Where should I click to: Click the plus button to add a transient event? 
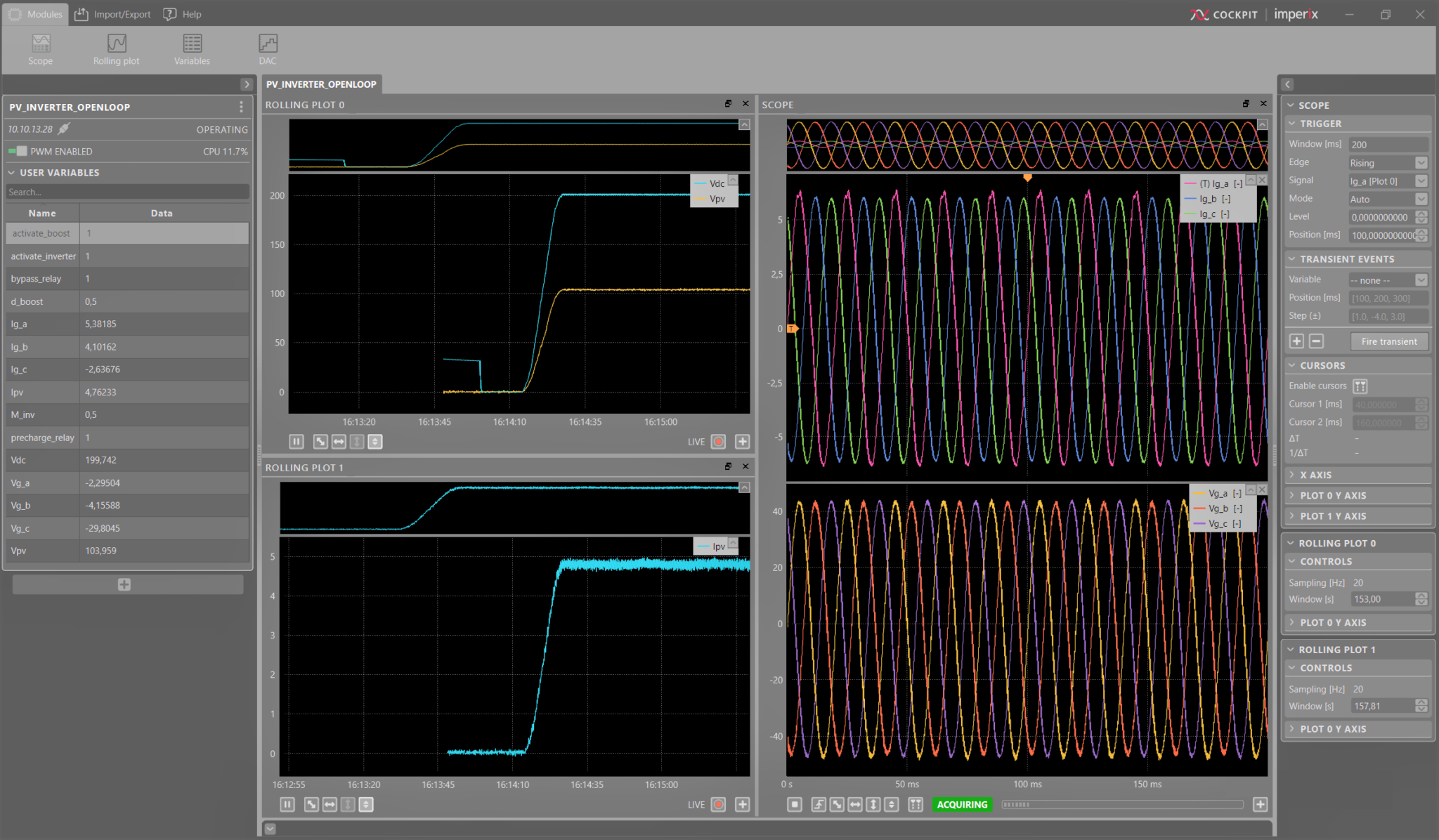pyautogui.click(x=1296, y=341)
